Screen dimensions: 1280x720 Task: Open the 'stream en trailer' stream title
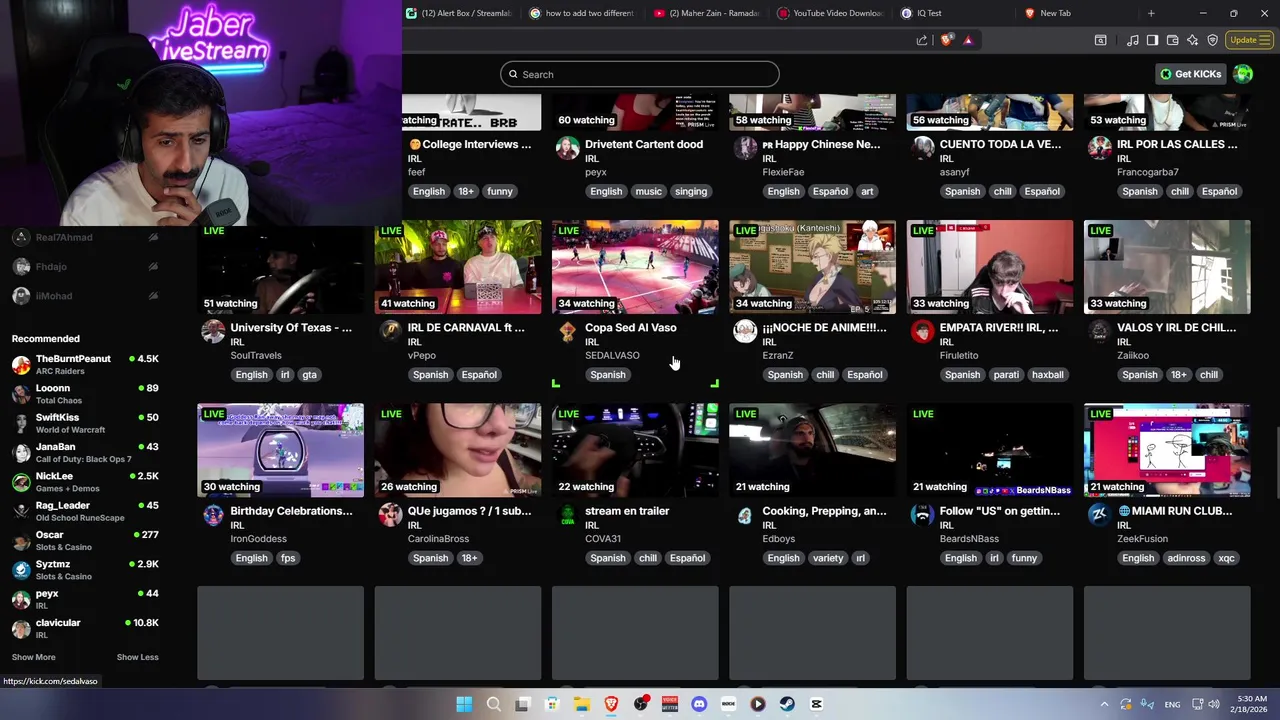[x=627, y=511]
